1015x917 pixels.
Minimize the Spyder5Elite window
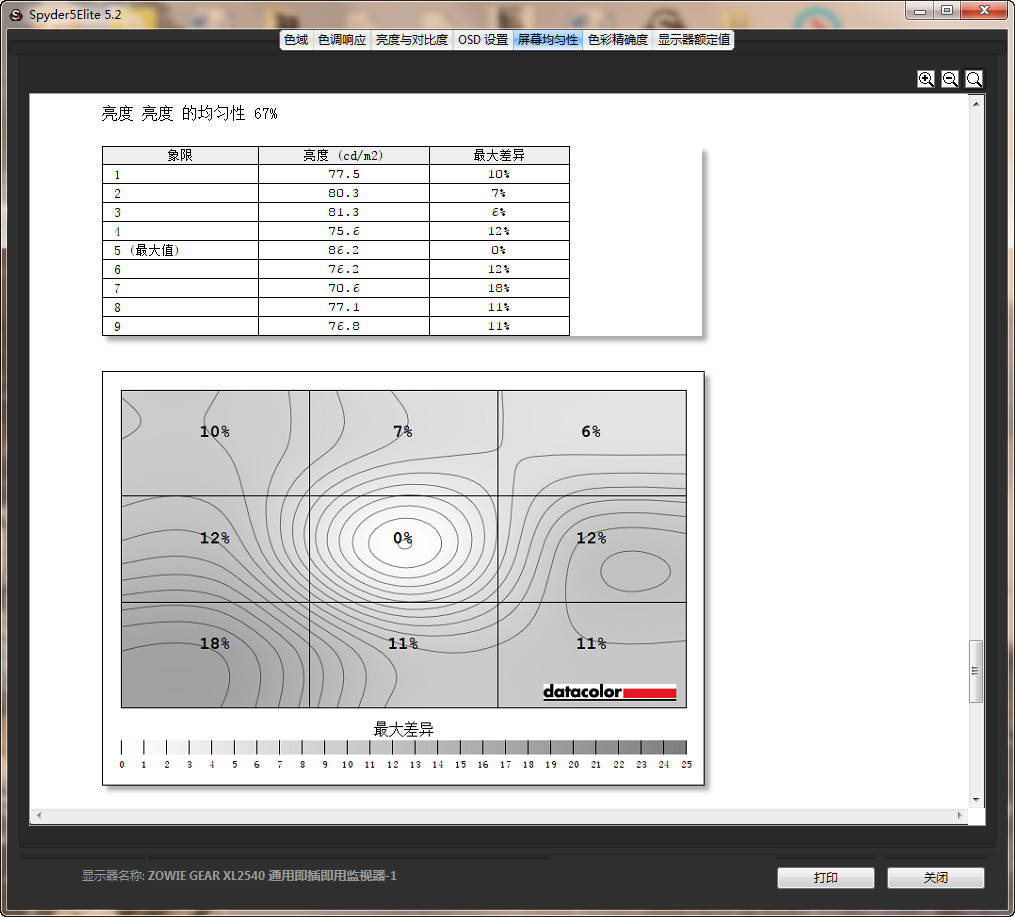922,9
